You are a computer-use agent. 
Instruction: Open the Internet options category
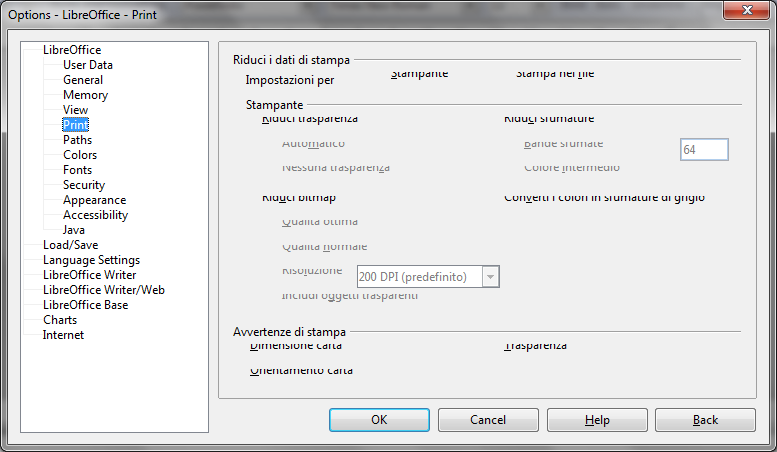point(63,335)
